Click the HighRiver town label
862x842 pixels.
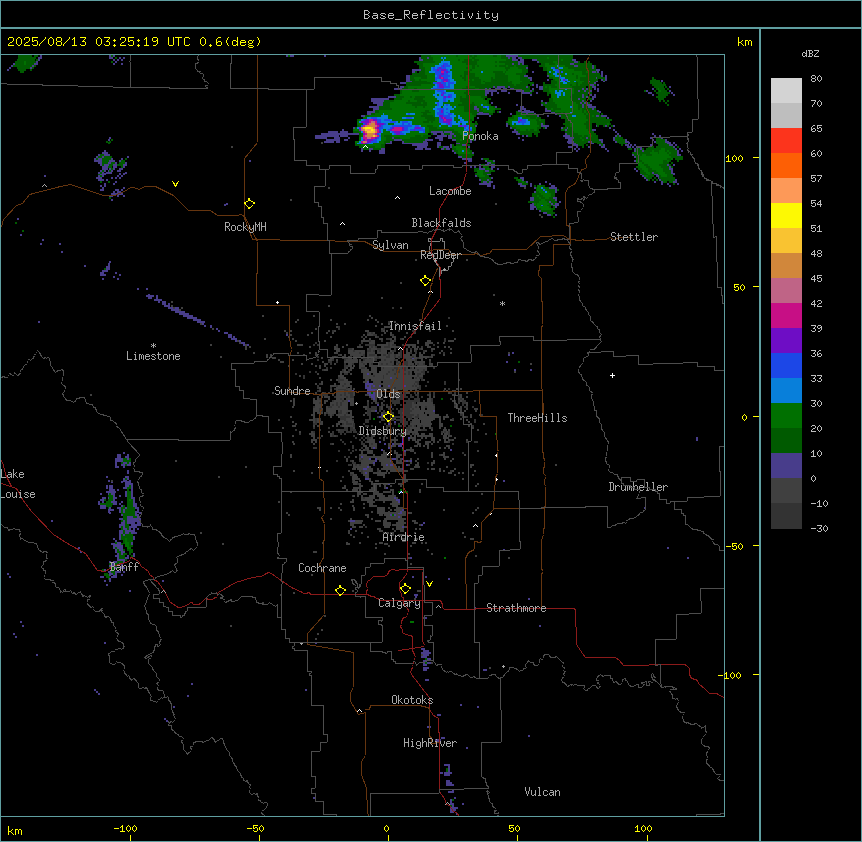[x=430, y=743]
